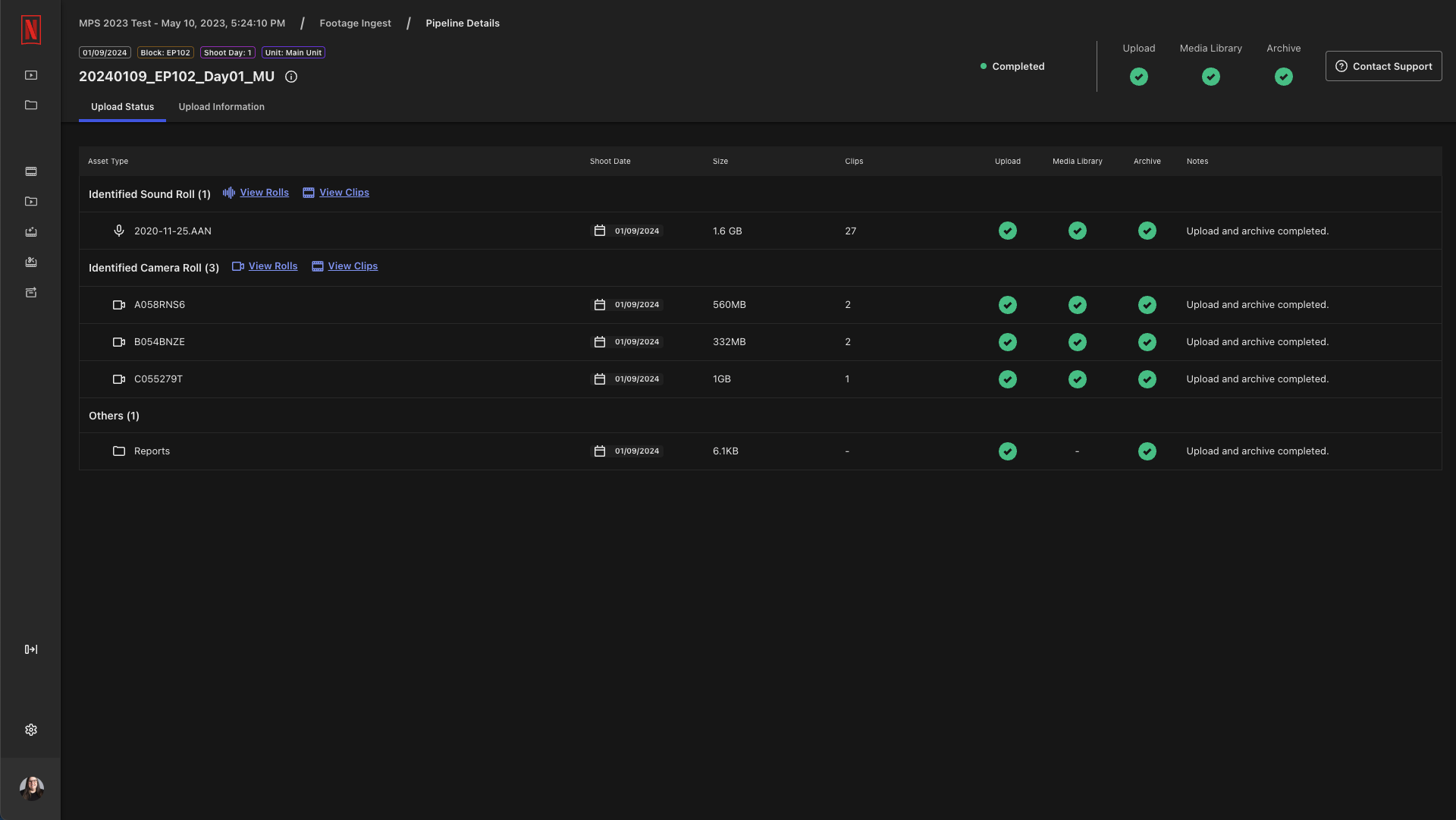Click the Block: EP102 tag
1456x820 pixels.
165,52
